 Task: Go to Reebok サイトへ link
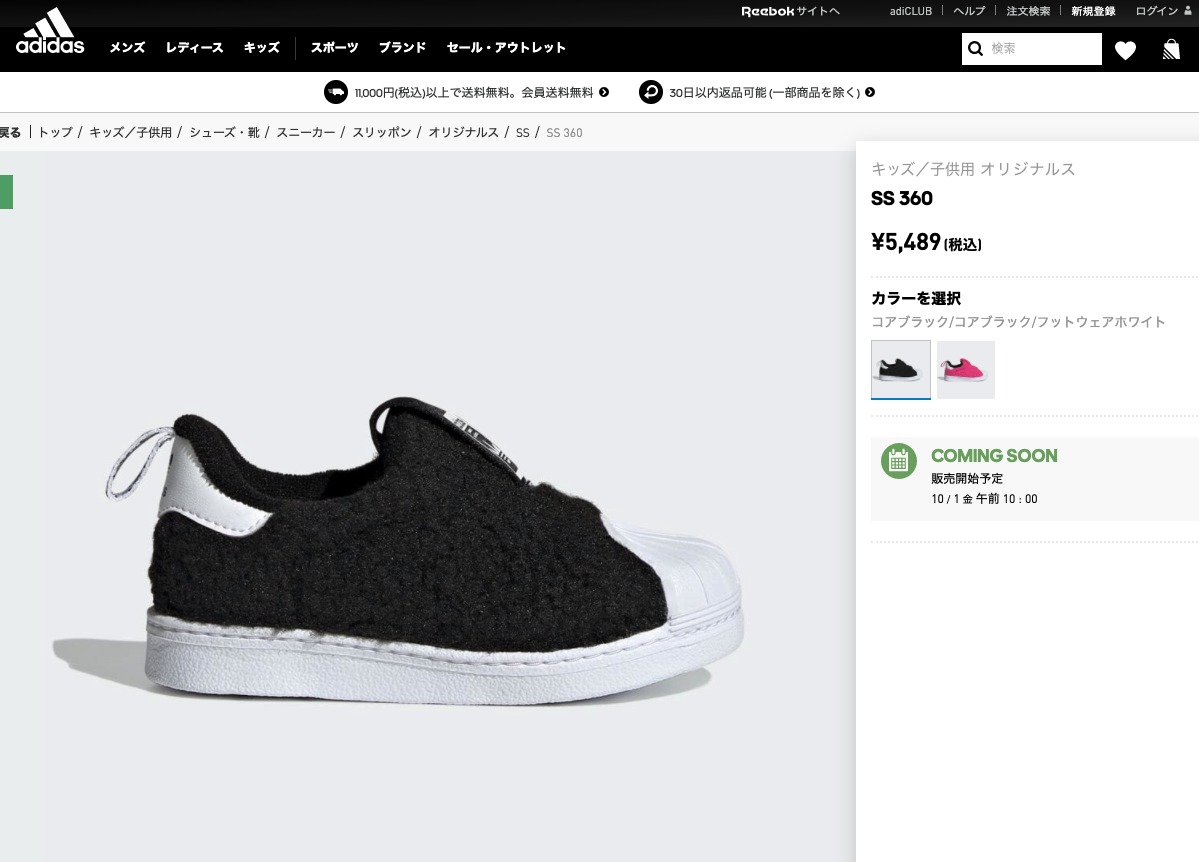[790, 11]
